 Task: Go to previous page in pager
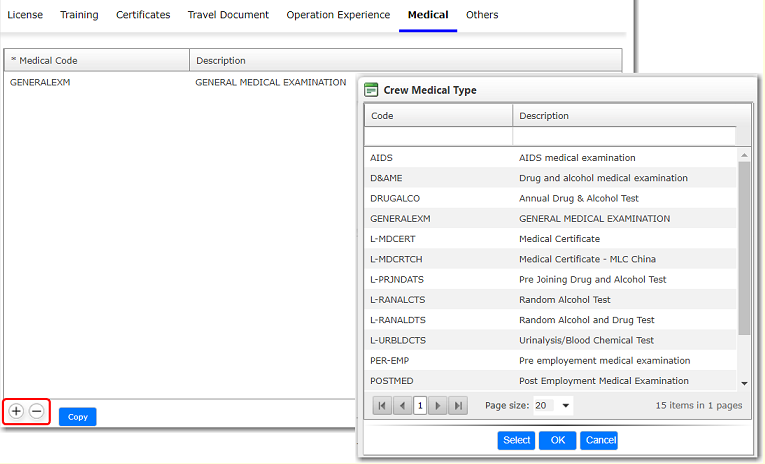point(401,405)
